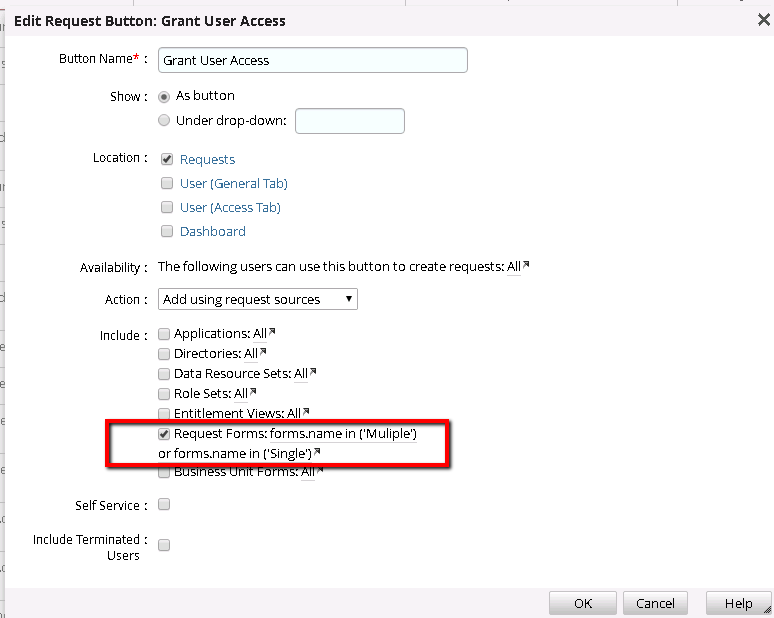
Task: Focus the Under drop-down name input box
Action: point(349,121)
